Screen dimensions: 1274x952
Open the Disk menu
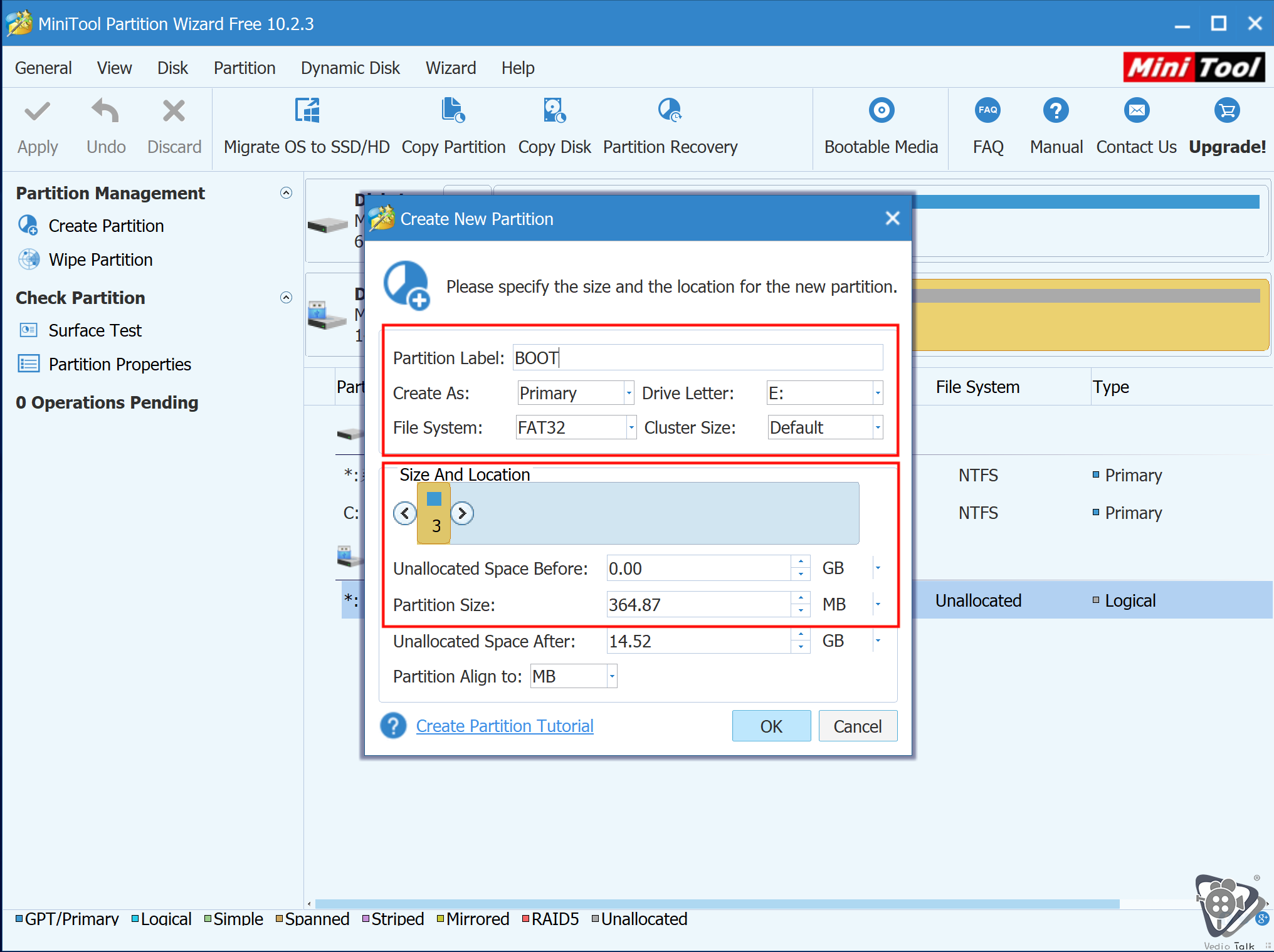click(x=172, y=68)
